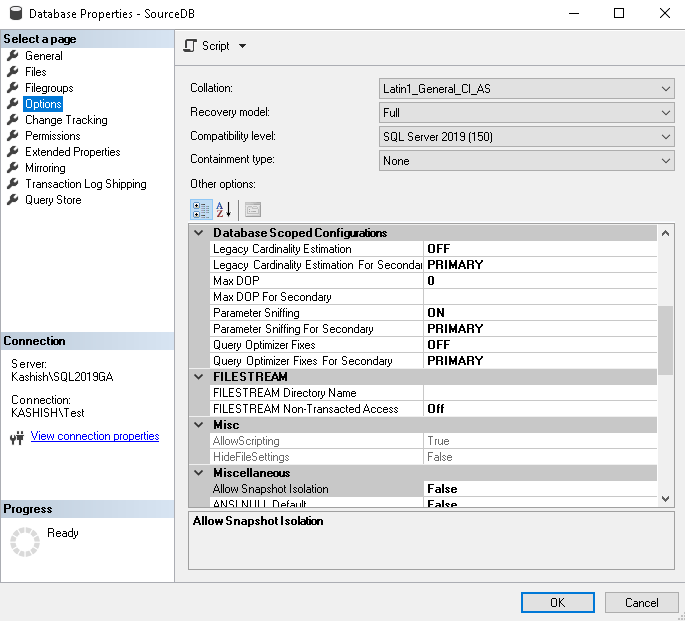The height and width of the screenshot is (621, 685).
Task: Click the property grid vertical scrollbar thumb
Action: click(x=665, y=340)
